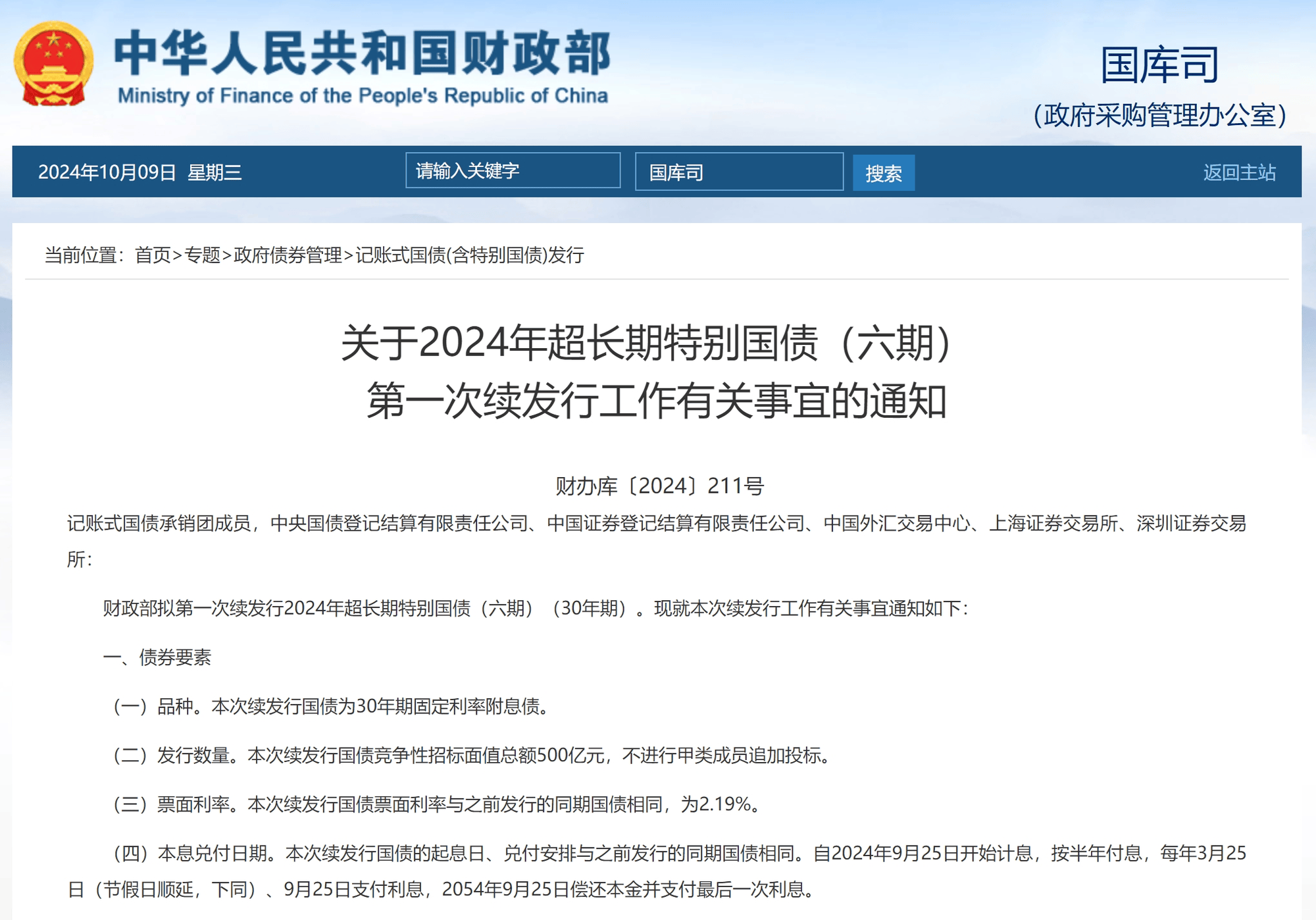This screenshot has height=920, width=1316.
Task: Click the date display 2024年10月09日 星期三
Action: click(x=140, y=172)
